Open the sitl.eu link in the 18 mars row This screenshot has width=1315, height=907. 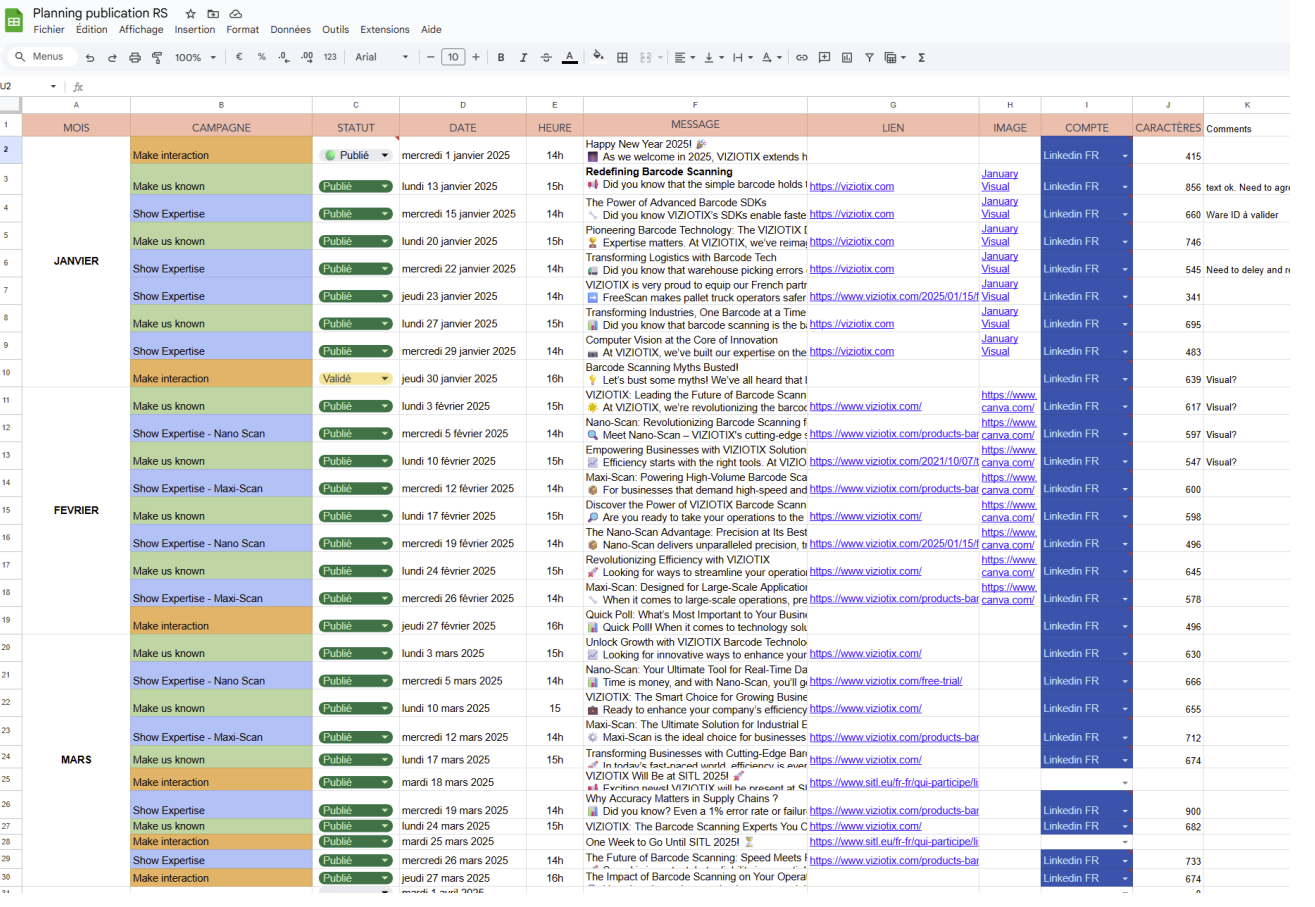(893, 782)
